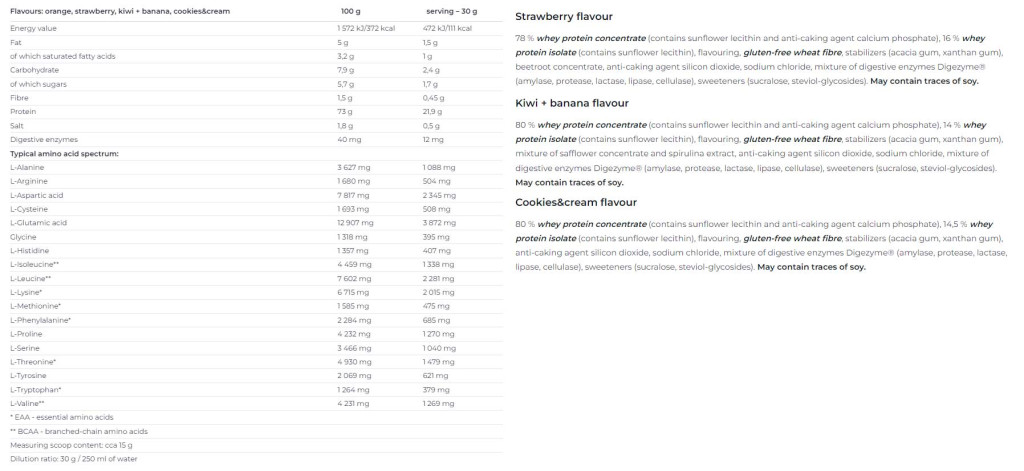Image resolution: width=1024 pixels, height=471 pixels.
Task: Select the L-Tryptophan* row label
Action: click(36, 389)
